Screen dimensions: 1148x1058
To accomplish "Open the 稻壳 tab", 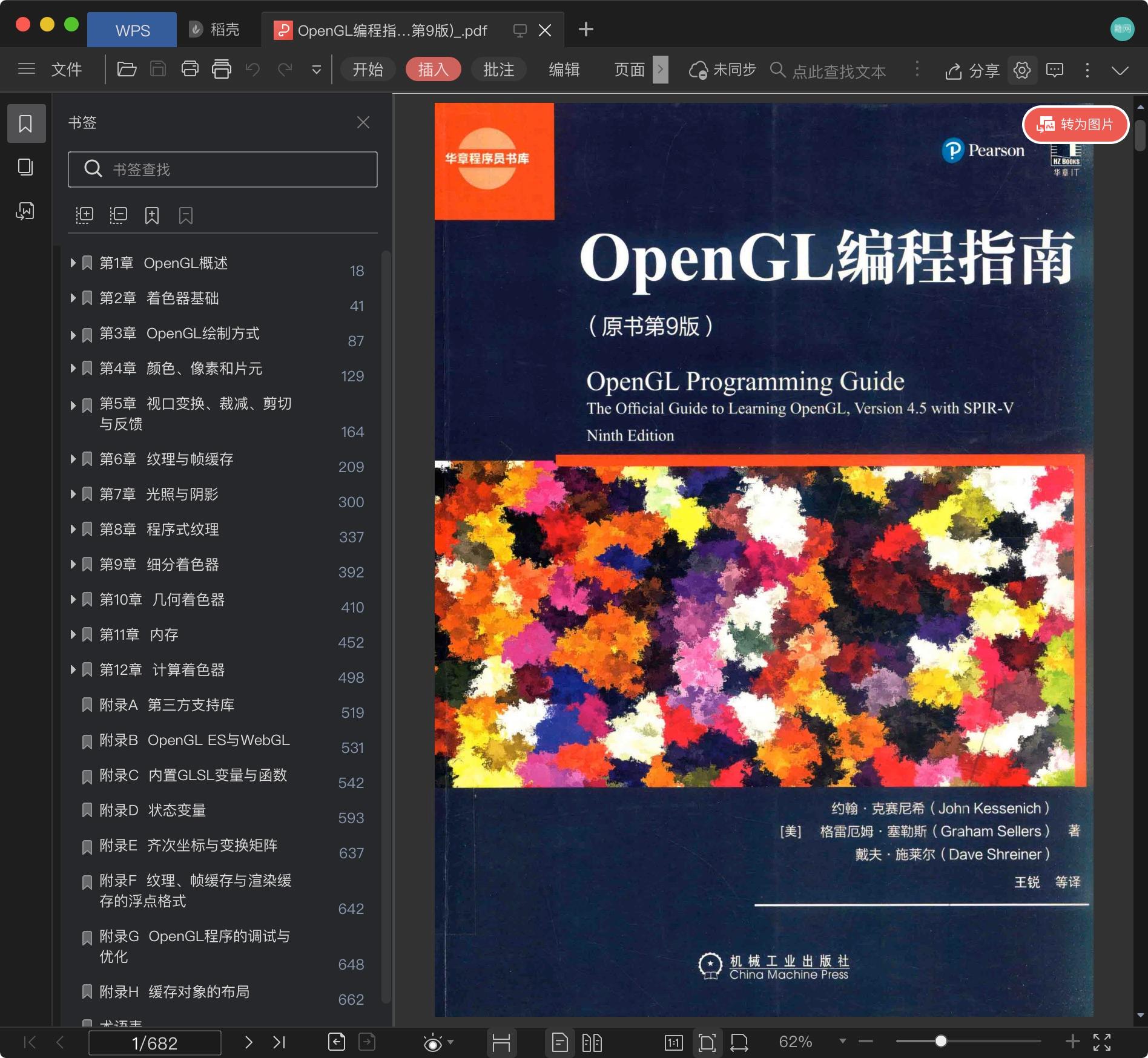I will (x=214, y=30).
